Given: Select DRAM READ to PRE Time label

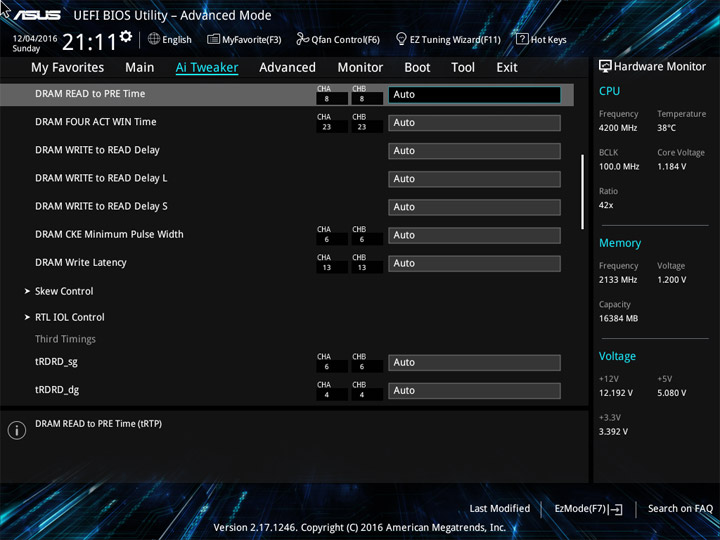Looking at the screenshot, I should [90, 94].
